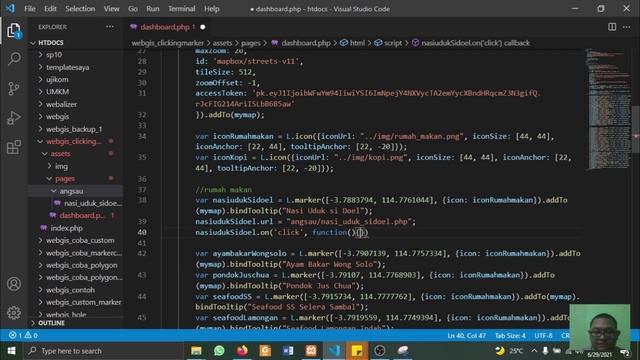The image size is (640, 360).
Task: Switch to the VS Code taskbar icon
Action: tap(334, 351)
